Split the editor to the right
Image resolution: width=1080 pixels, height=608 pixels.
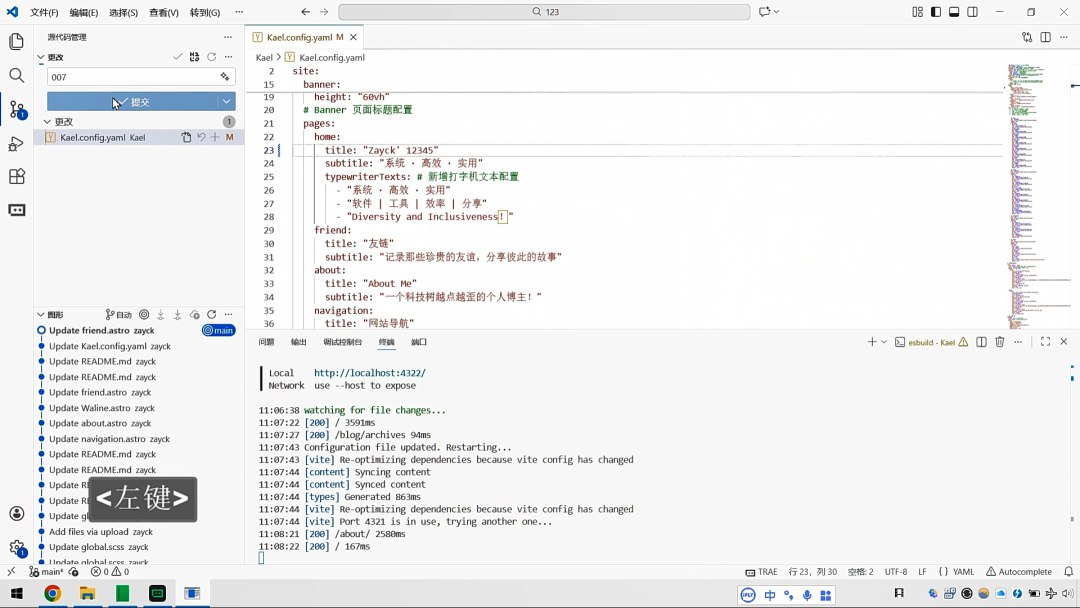(x=1045, y=37)
